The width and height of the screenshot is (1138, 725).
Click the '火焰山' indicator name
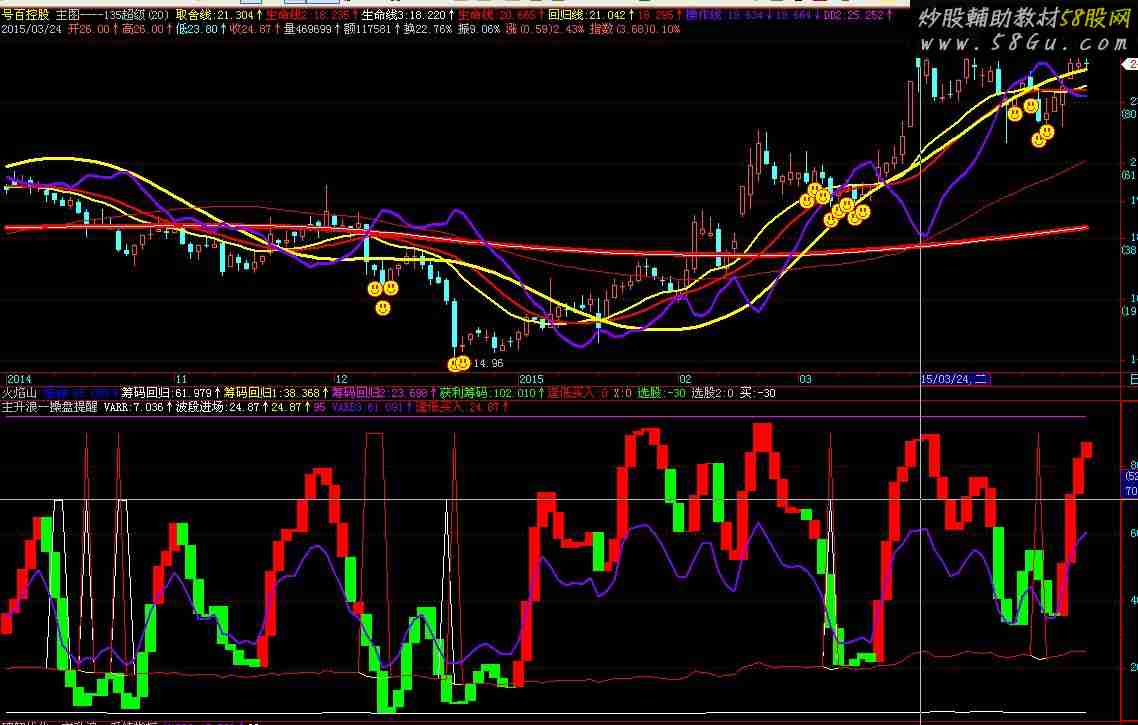19,393
